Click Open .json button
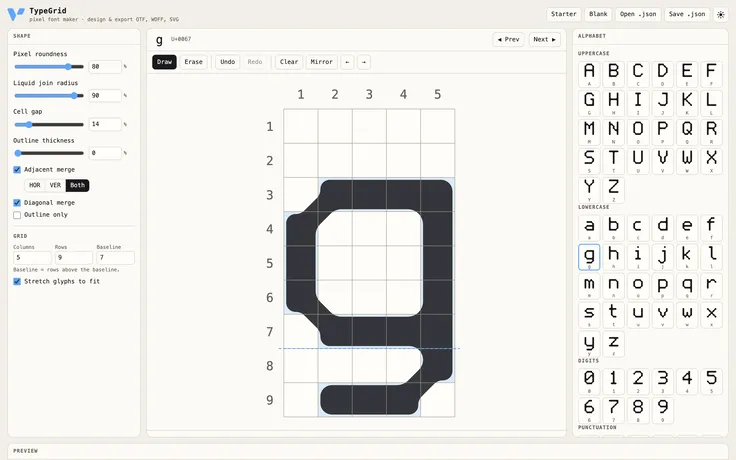 click(x=638, y=15)
